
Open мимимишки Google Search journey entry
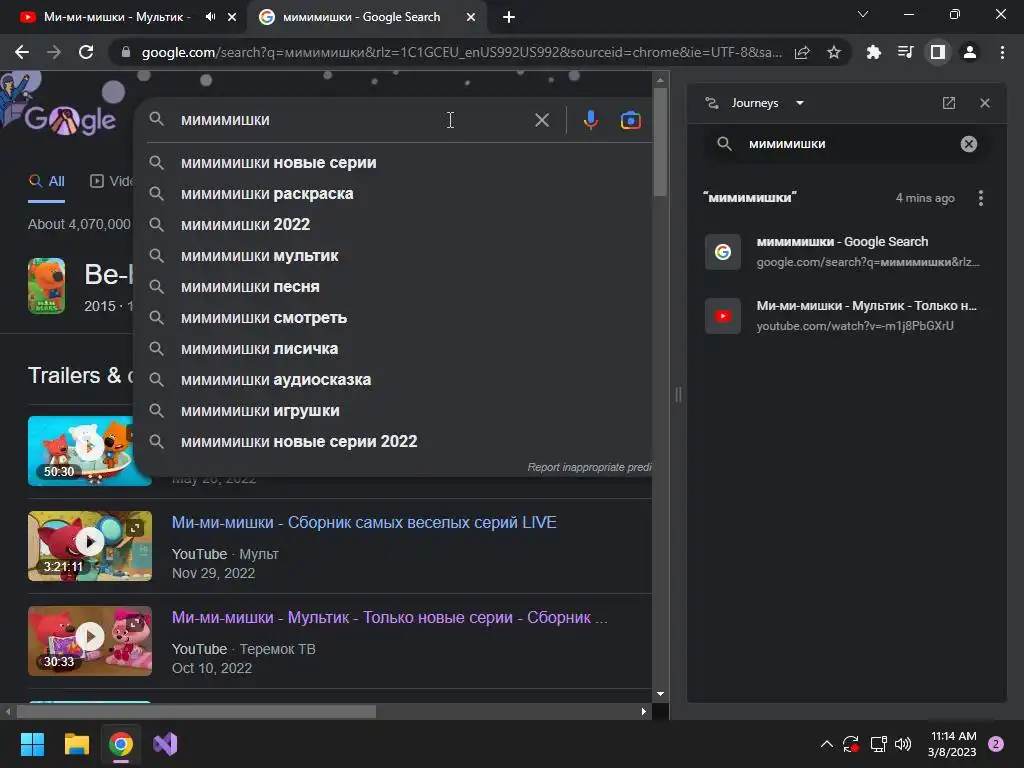pos(846,251)
